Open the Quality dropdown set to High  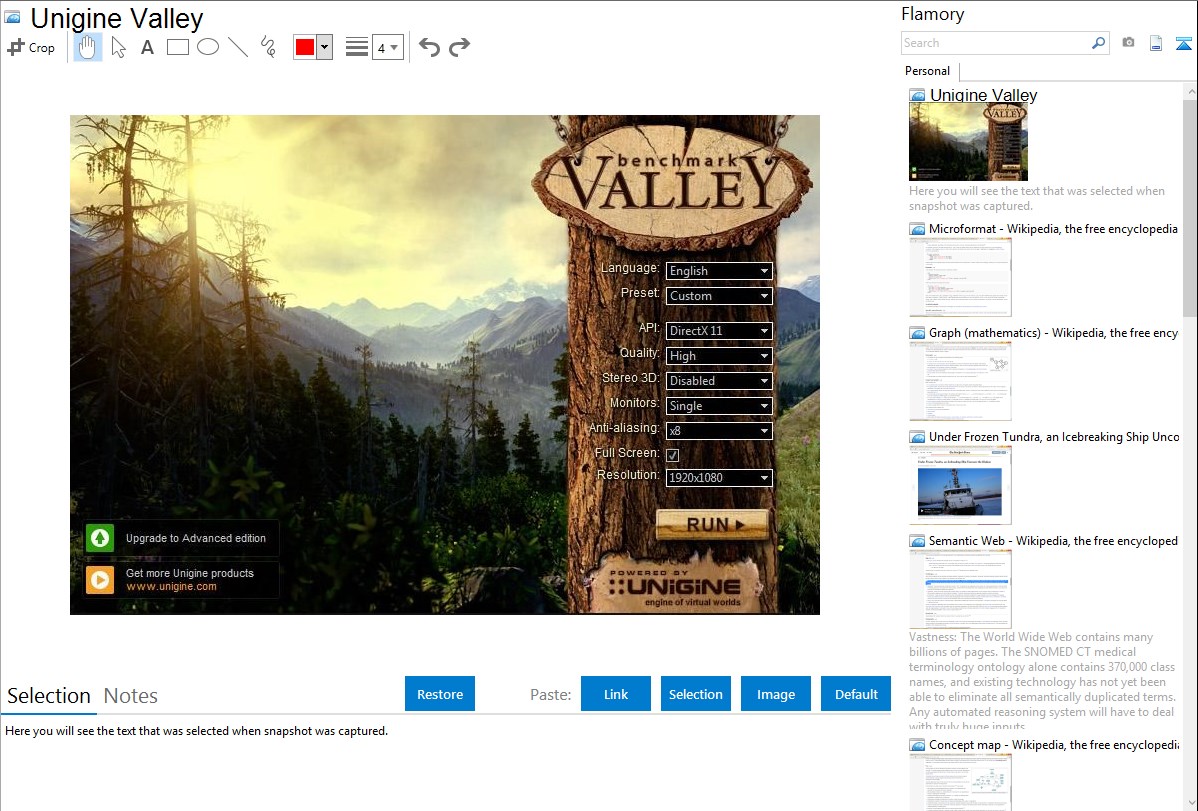[719, 356]
